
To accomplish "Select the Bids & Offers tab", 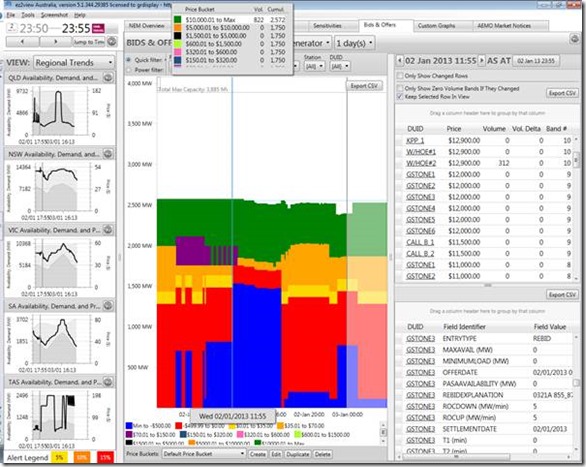I will (x=380, y=25).
